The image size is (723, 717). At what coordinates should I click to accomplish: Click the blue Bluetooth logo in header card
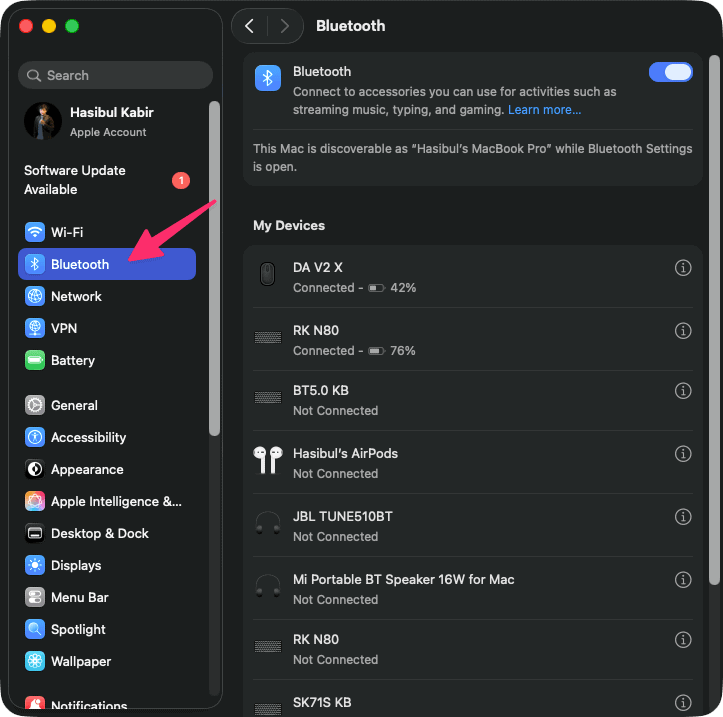click(x=267, y=78)
